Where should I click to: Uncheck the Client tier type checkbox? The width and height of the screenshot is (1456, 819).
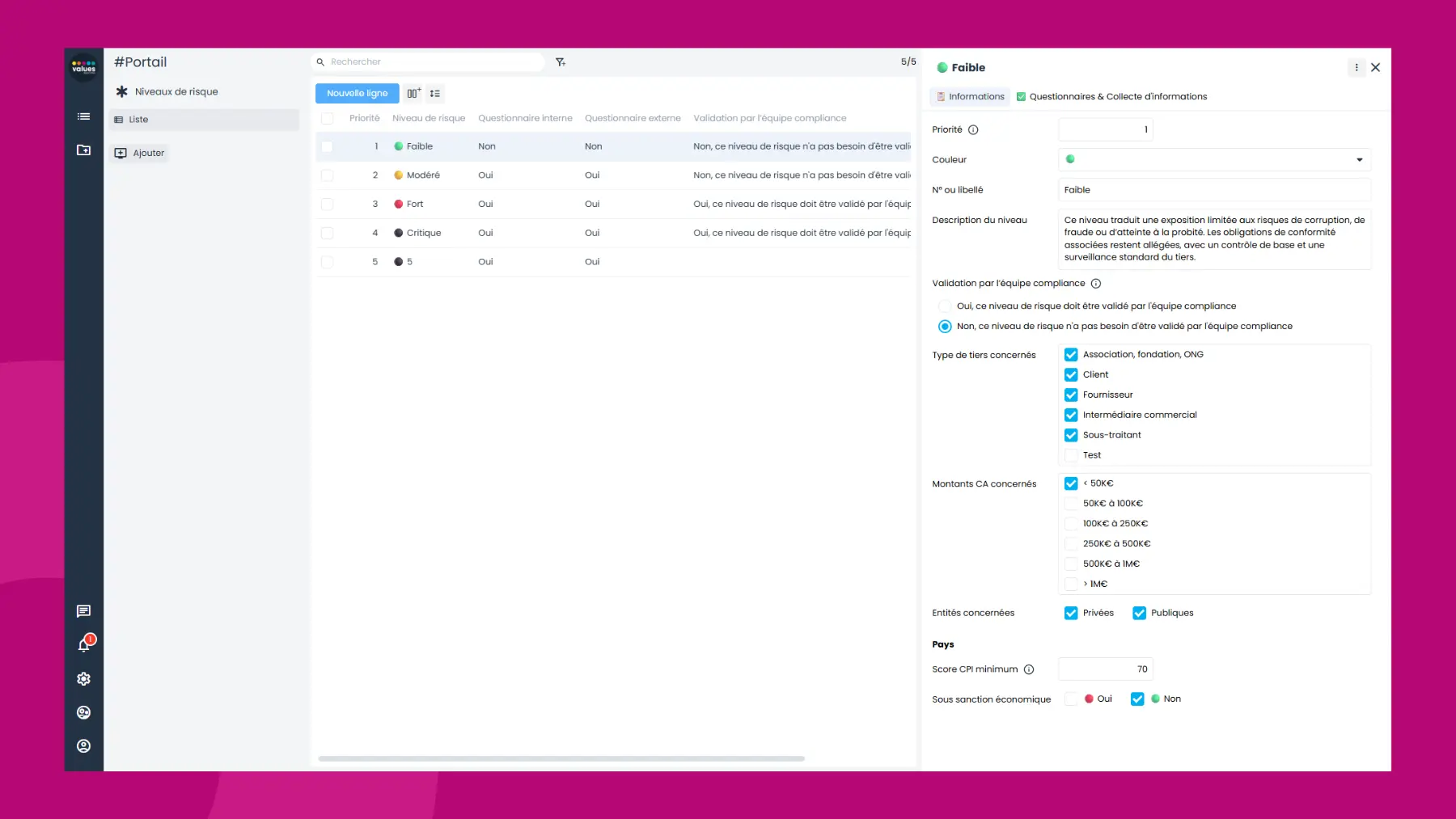click(1071, 374)
